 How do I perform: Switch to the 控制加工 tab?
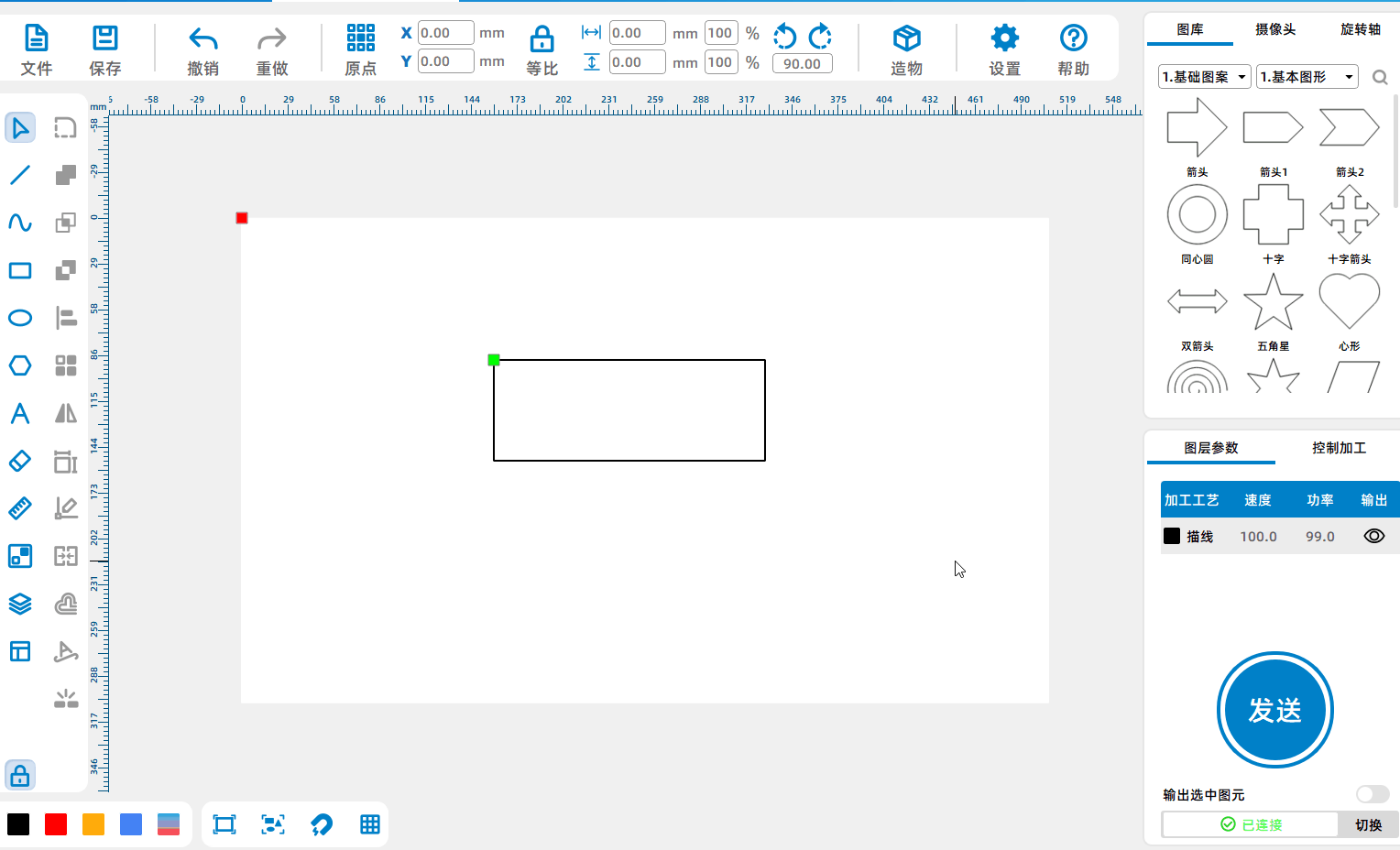click(x=1339, y=448)
